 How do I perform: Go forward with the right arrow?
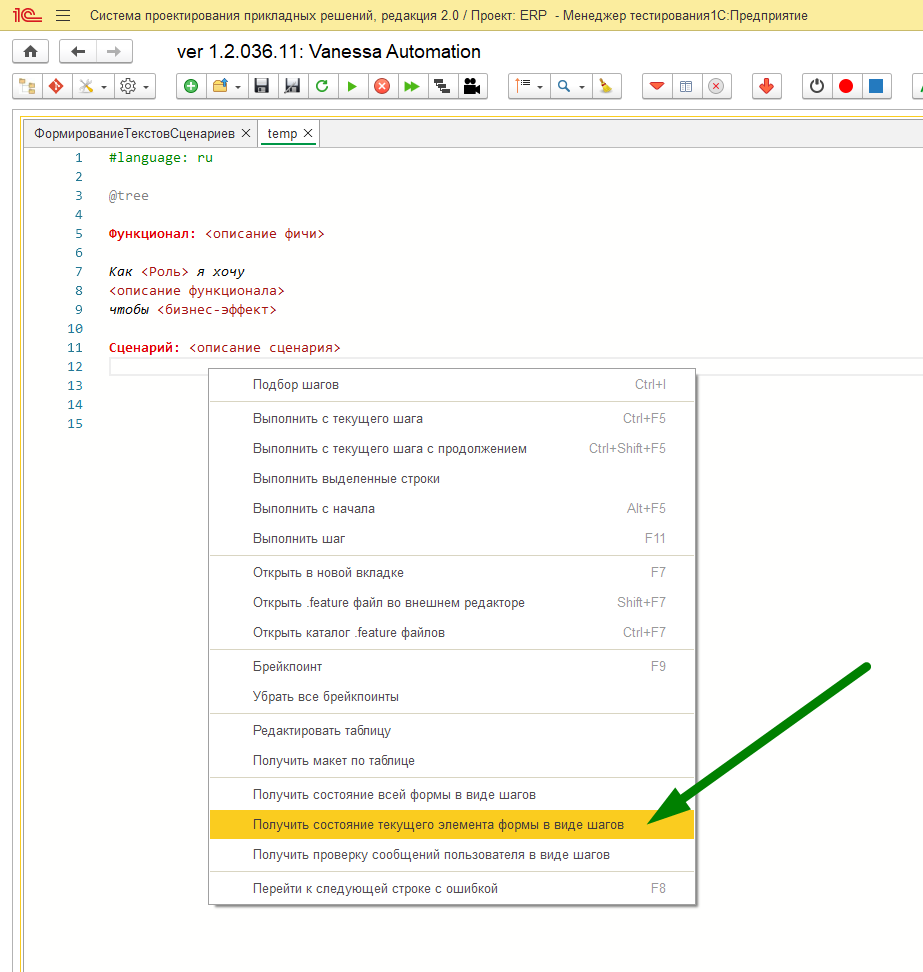click(x=114, y=51)
